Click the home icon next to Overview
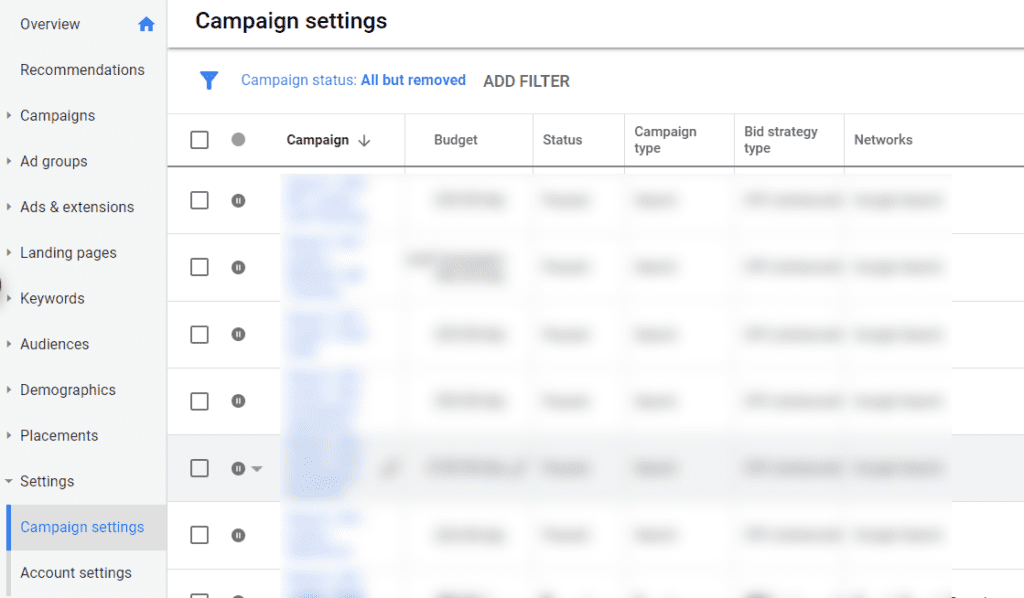 [146, 24]
